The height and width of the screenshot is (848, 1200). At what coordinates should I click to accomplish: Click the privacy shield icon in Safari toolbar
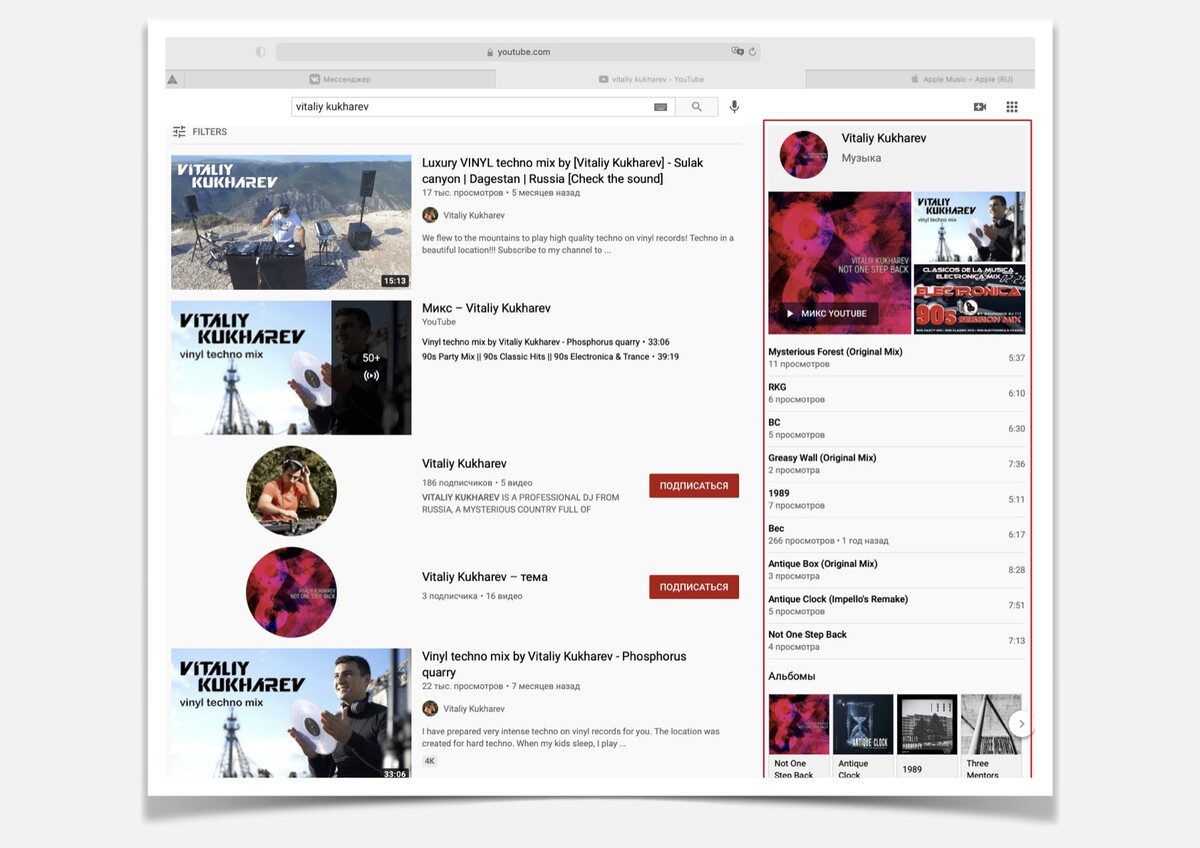261,52
